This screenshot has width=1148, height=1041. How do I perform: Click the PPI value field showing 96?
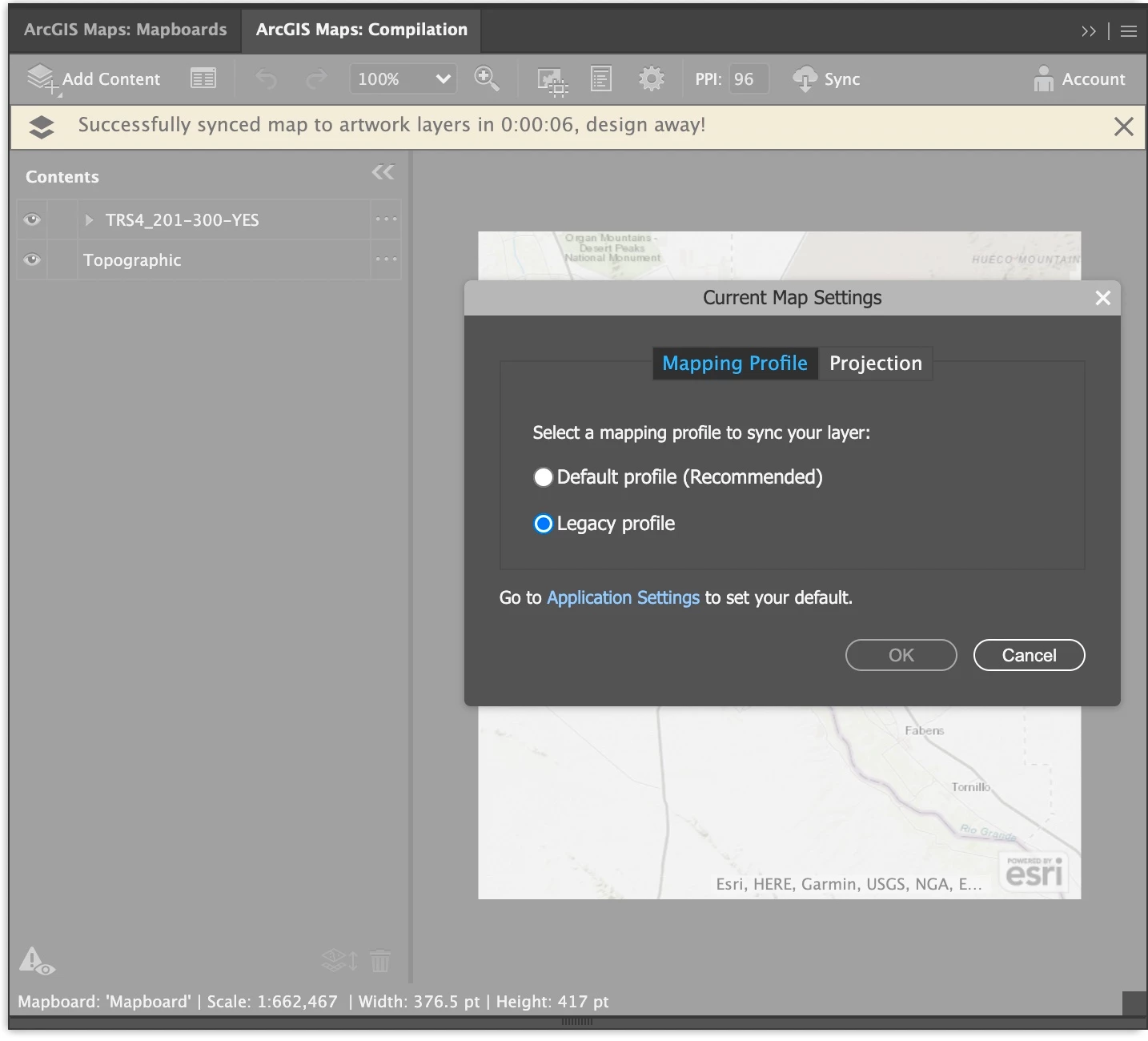click(x=749, y=79)
